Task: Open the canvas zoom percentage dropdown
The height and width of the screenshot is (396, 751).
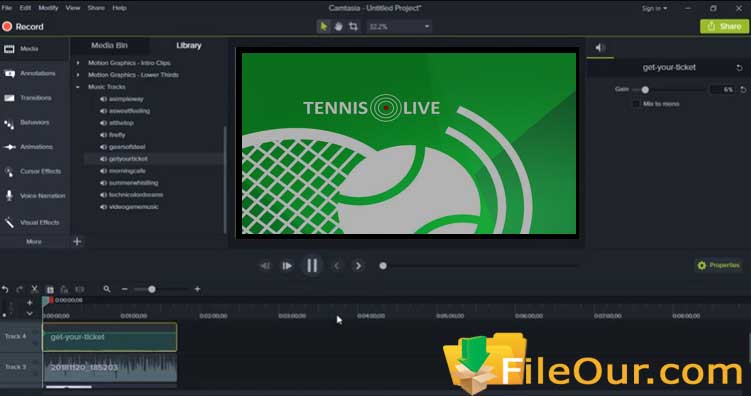Action: tap(399, 27)
